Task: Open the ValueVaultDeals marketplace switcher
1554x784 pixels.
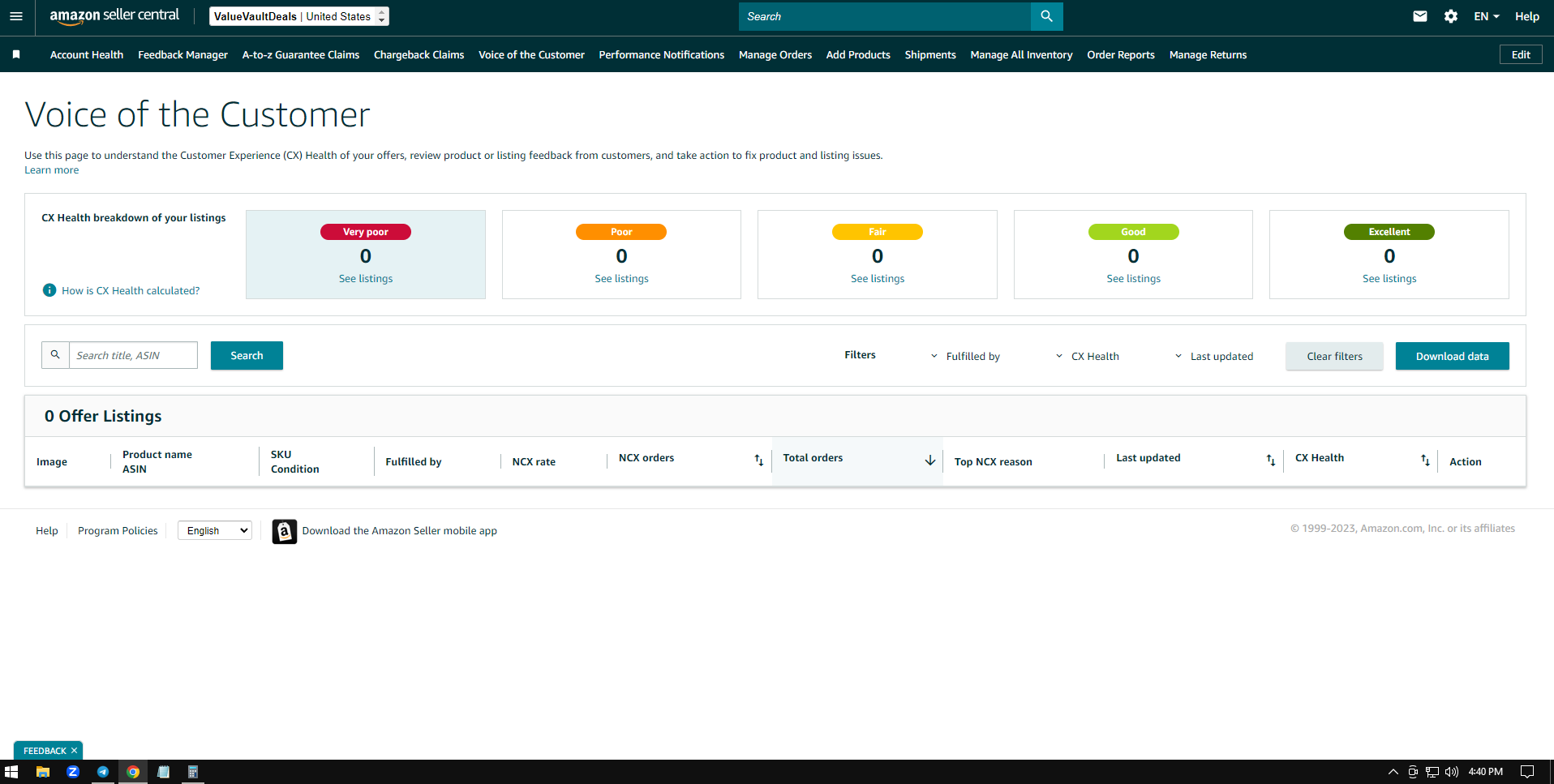Action: (299, 16)
